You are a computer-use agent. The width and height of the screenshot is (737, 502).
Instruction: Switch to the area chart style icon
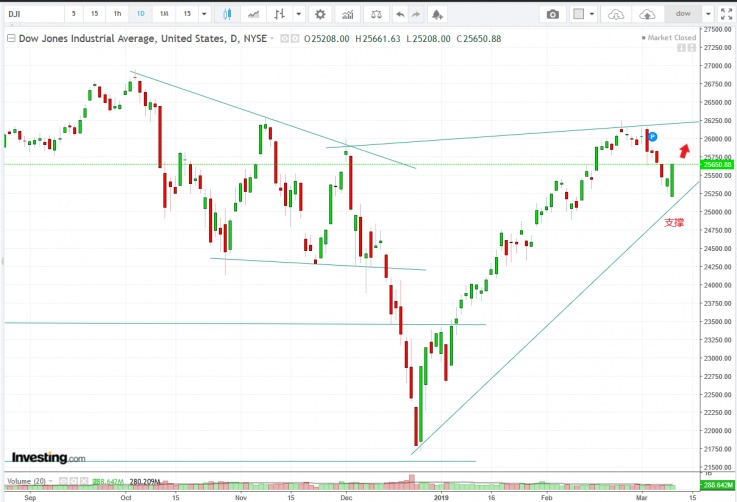[x=254, y=14]
